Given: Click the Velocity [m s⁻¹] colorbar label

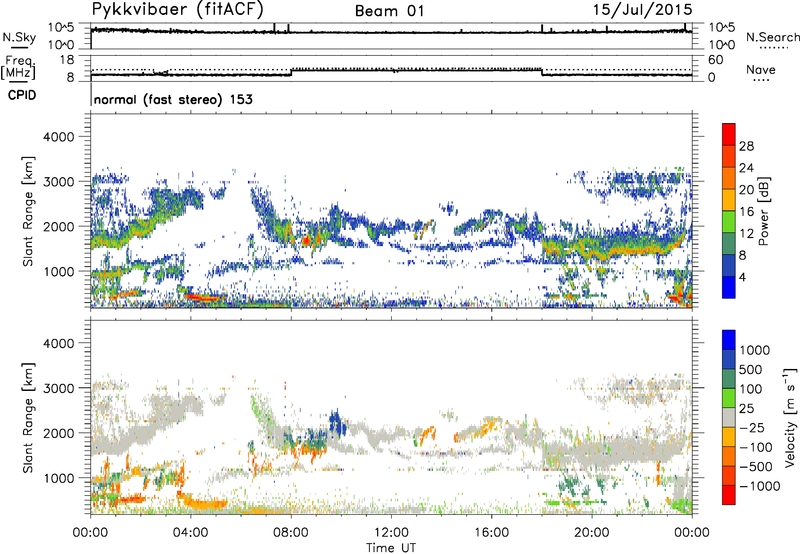Looking at the screenshot, I should coord(790,417).
